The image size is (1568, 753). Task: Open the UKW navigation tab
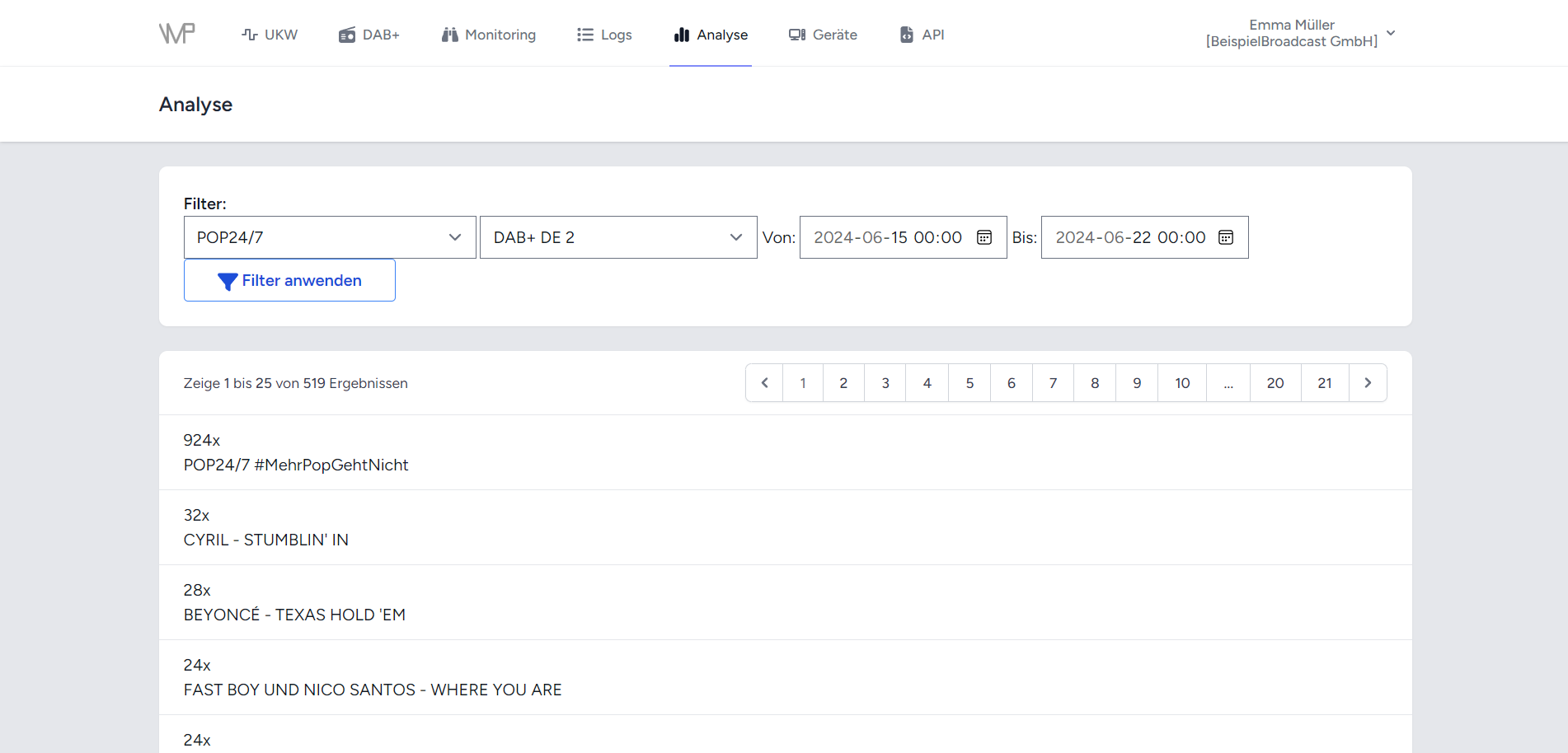(x=270, y=35)
